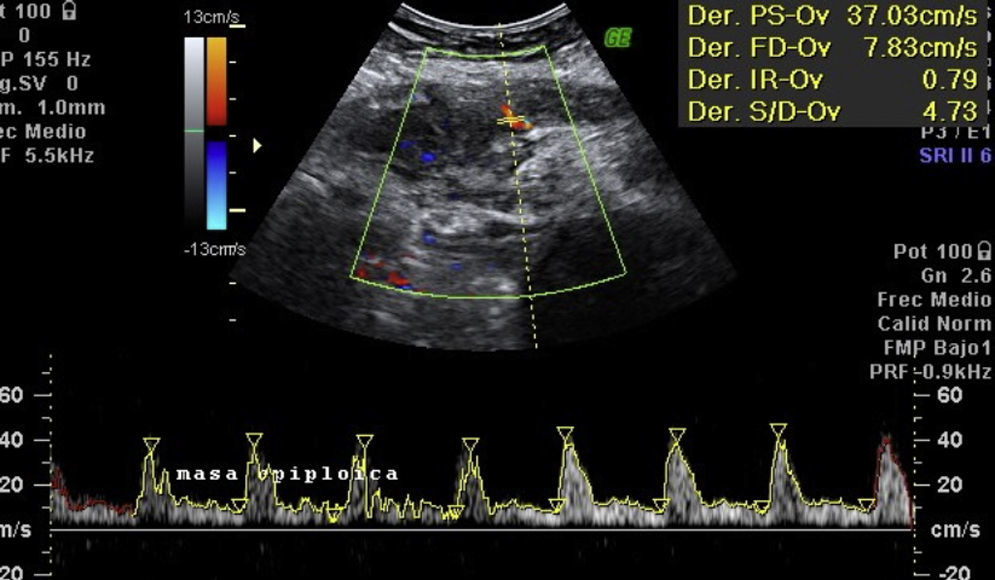Select the Der. S/D-Ov ratio row

pyautogui.click(x=832, y=112)
